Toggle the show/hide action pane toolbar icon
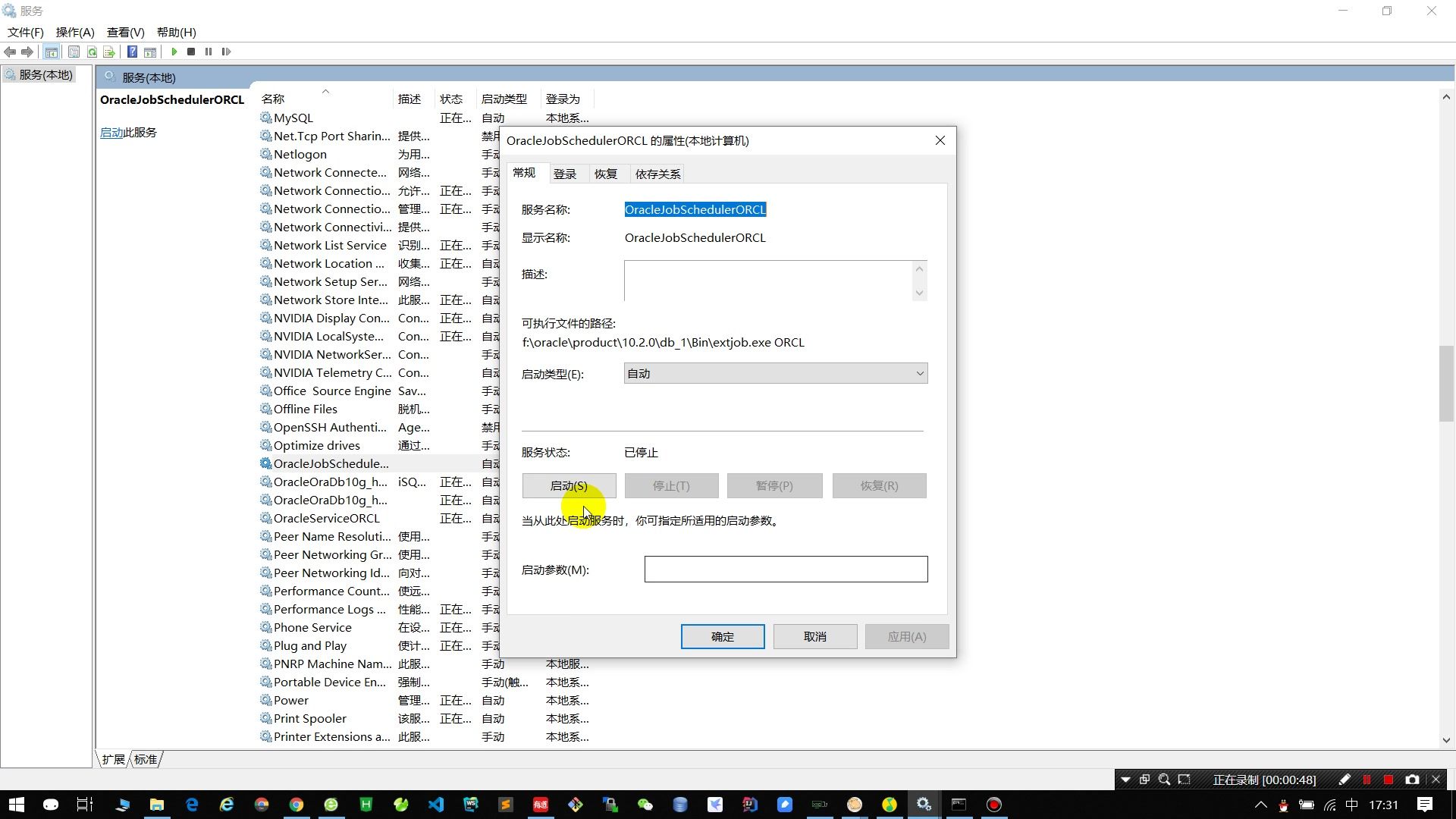 150,52
